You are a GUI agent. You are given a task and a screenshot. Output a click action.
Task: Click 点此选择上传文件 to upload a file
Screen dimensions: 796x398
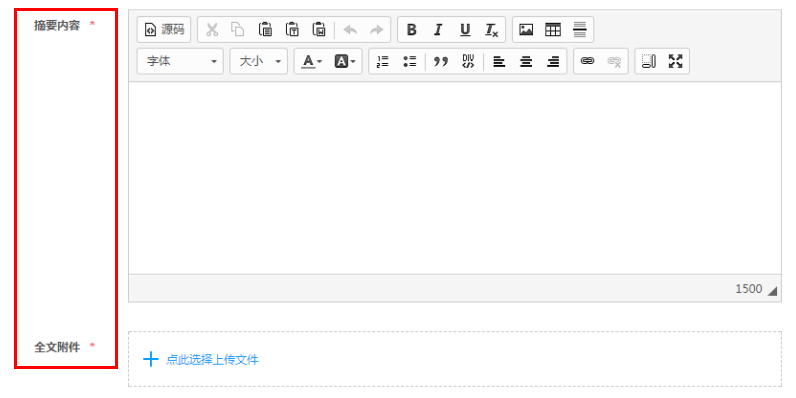[212, 360]
